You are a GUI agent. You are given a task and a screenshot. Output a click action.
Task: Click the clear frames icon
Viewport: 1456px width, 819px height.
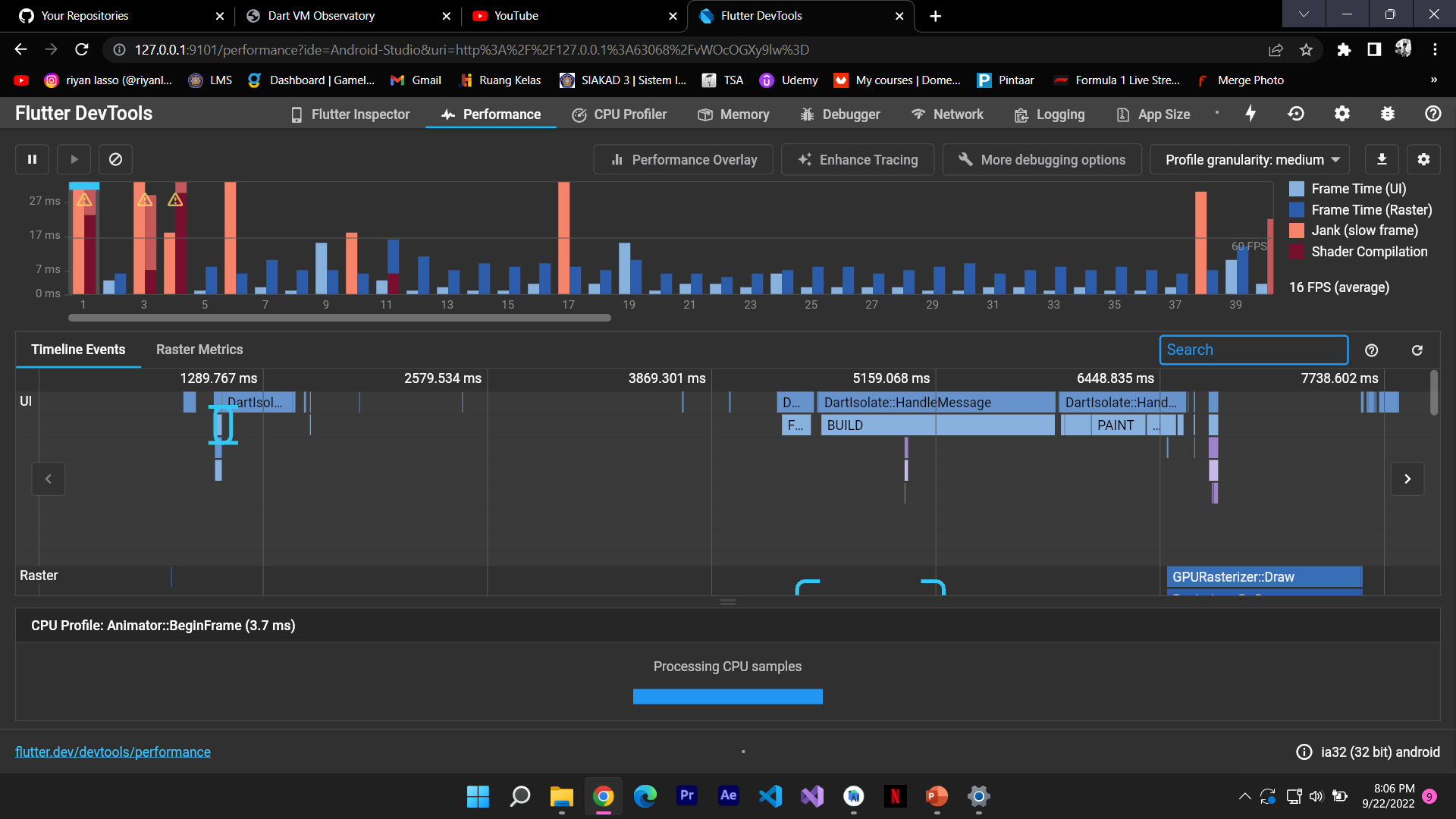115,159
